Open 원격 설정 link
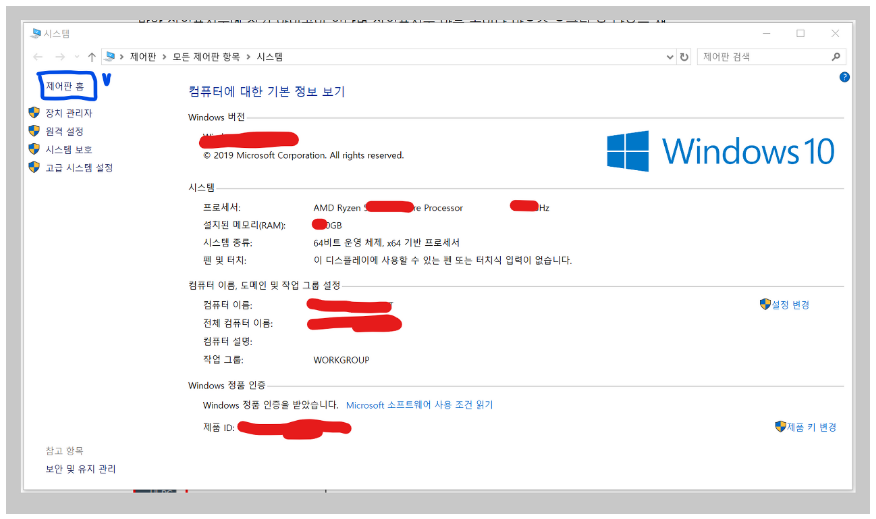Image resolution: width=876 pixels, height=519 pixels. click(64, 131)
